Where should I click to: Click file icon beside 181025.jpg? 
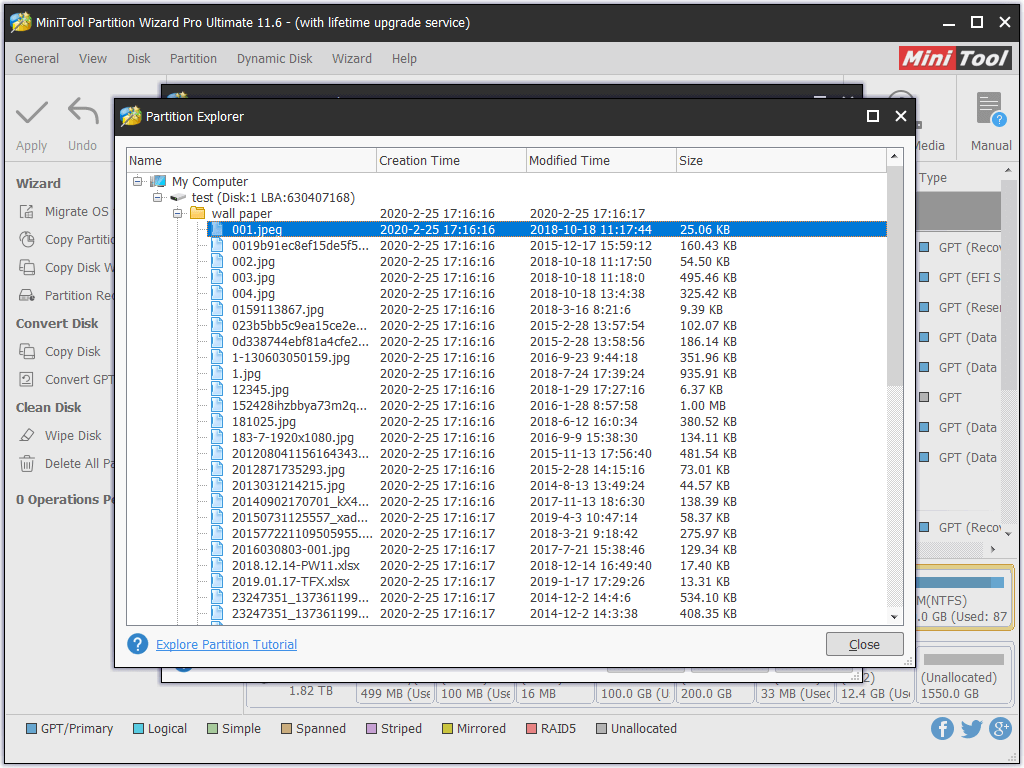(217, 421)
